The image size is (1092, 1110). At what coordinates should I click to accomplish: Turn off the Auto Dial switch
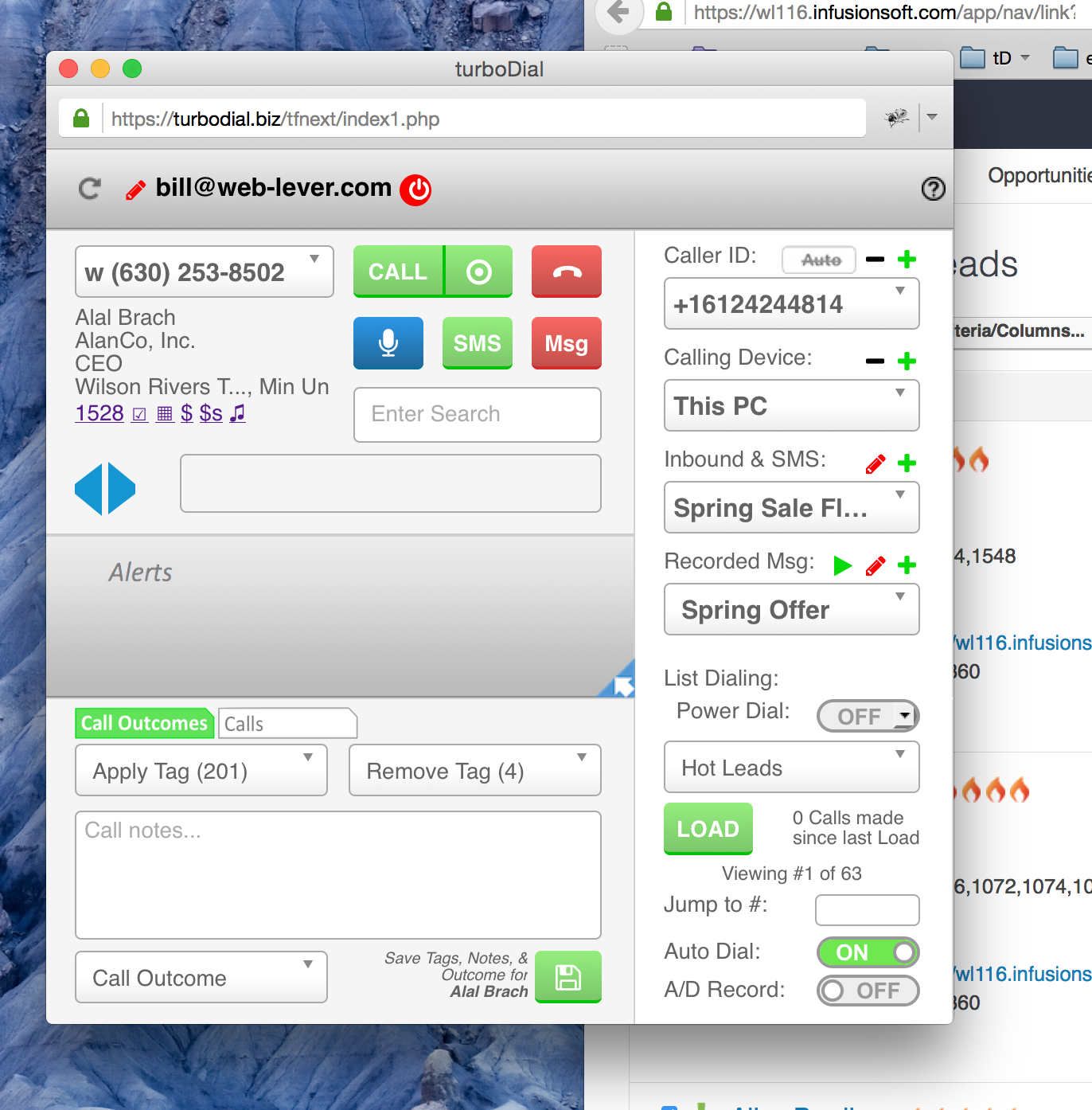(868, 952)
